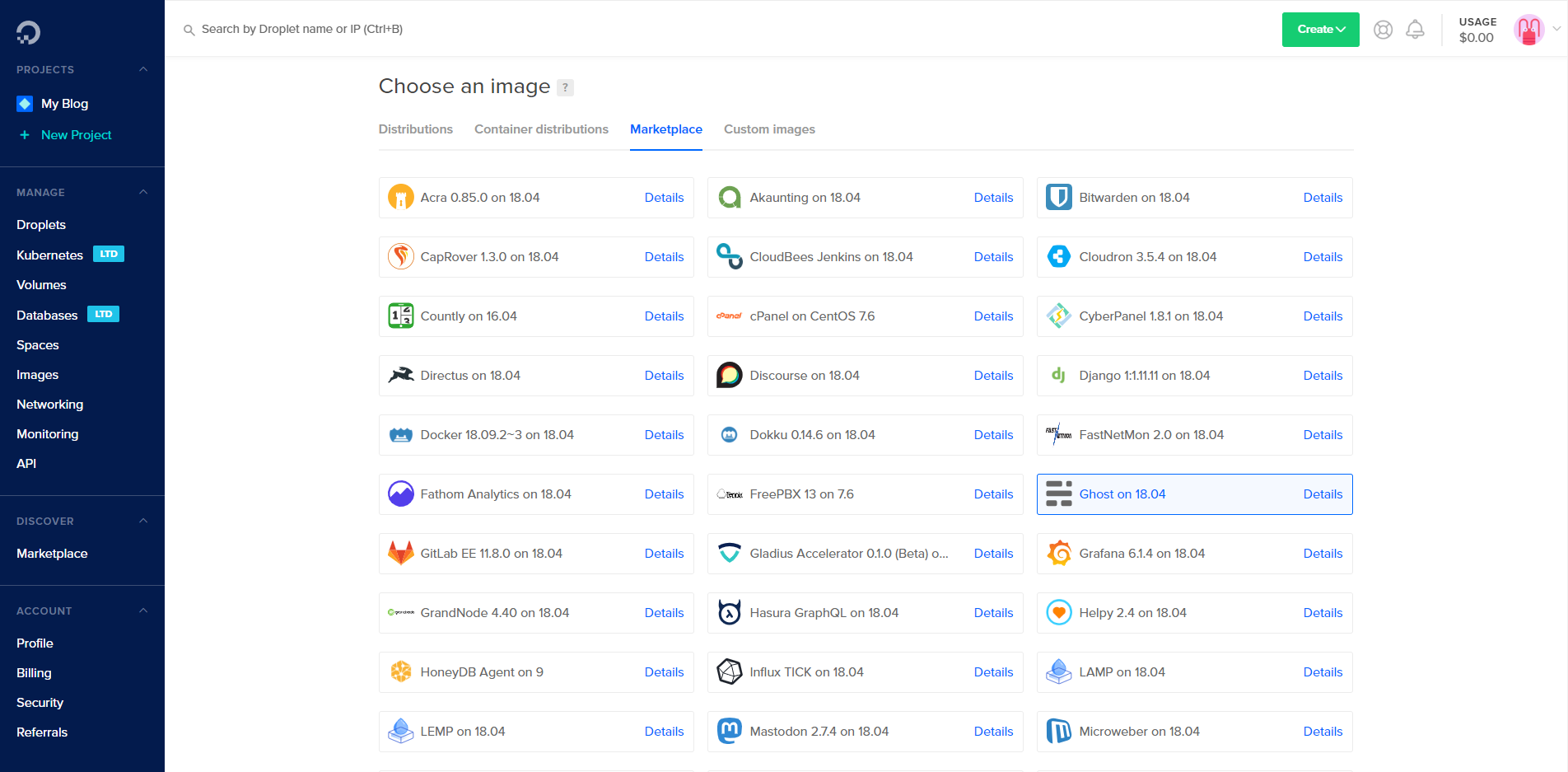Click the New Project link

[x=76, y=135]
